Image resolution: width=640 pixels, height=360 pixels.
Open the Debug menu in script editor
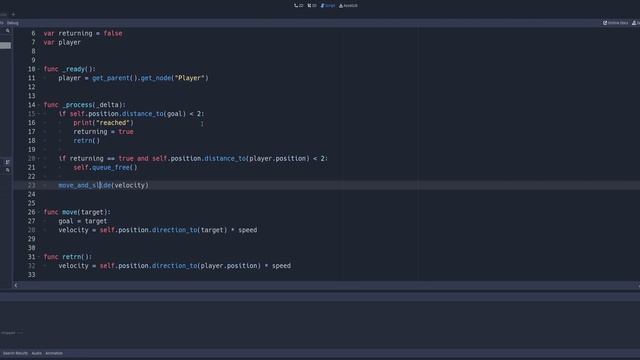[13, 23]
